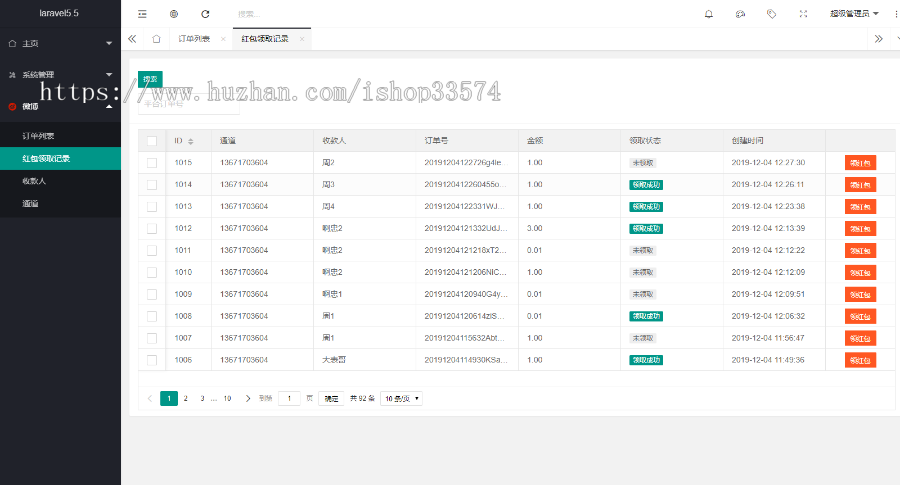Switch to the 订单列表 tab

(194, 39)
